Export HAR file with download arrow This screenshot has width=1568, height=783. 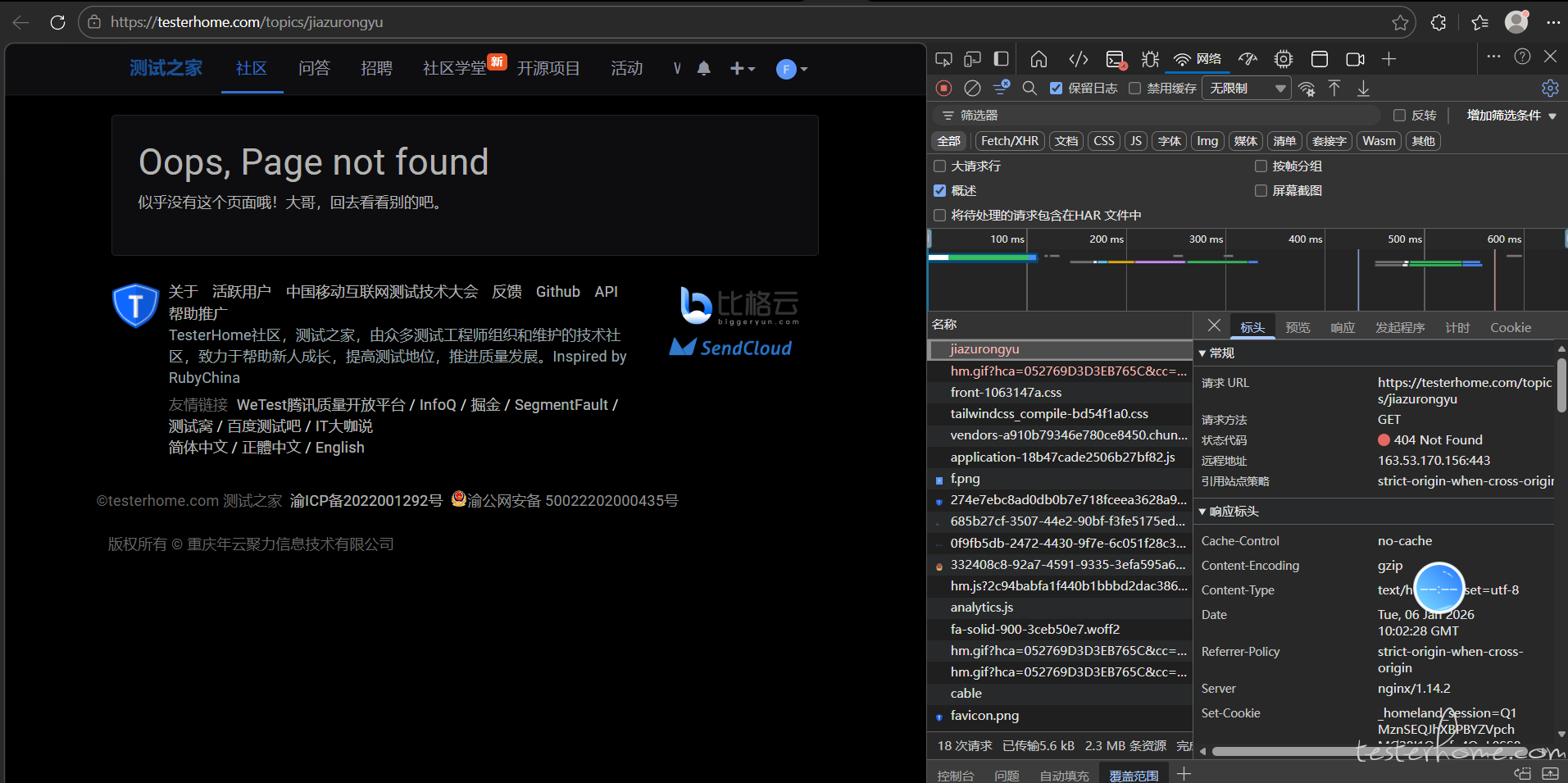pos(1363,89)
